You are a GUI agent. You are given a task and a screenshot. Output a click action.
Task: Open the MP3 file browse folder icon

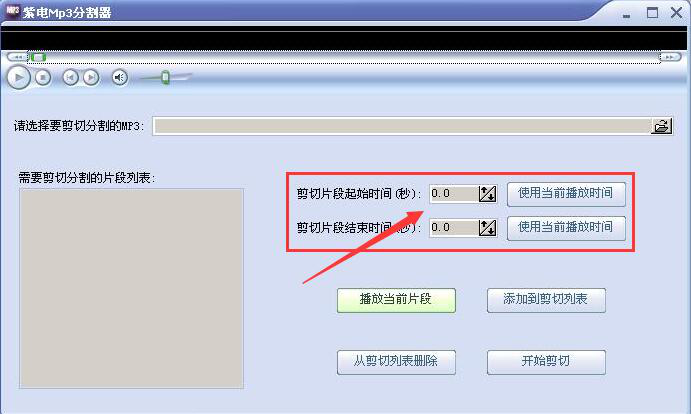(661, 126)
